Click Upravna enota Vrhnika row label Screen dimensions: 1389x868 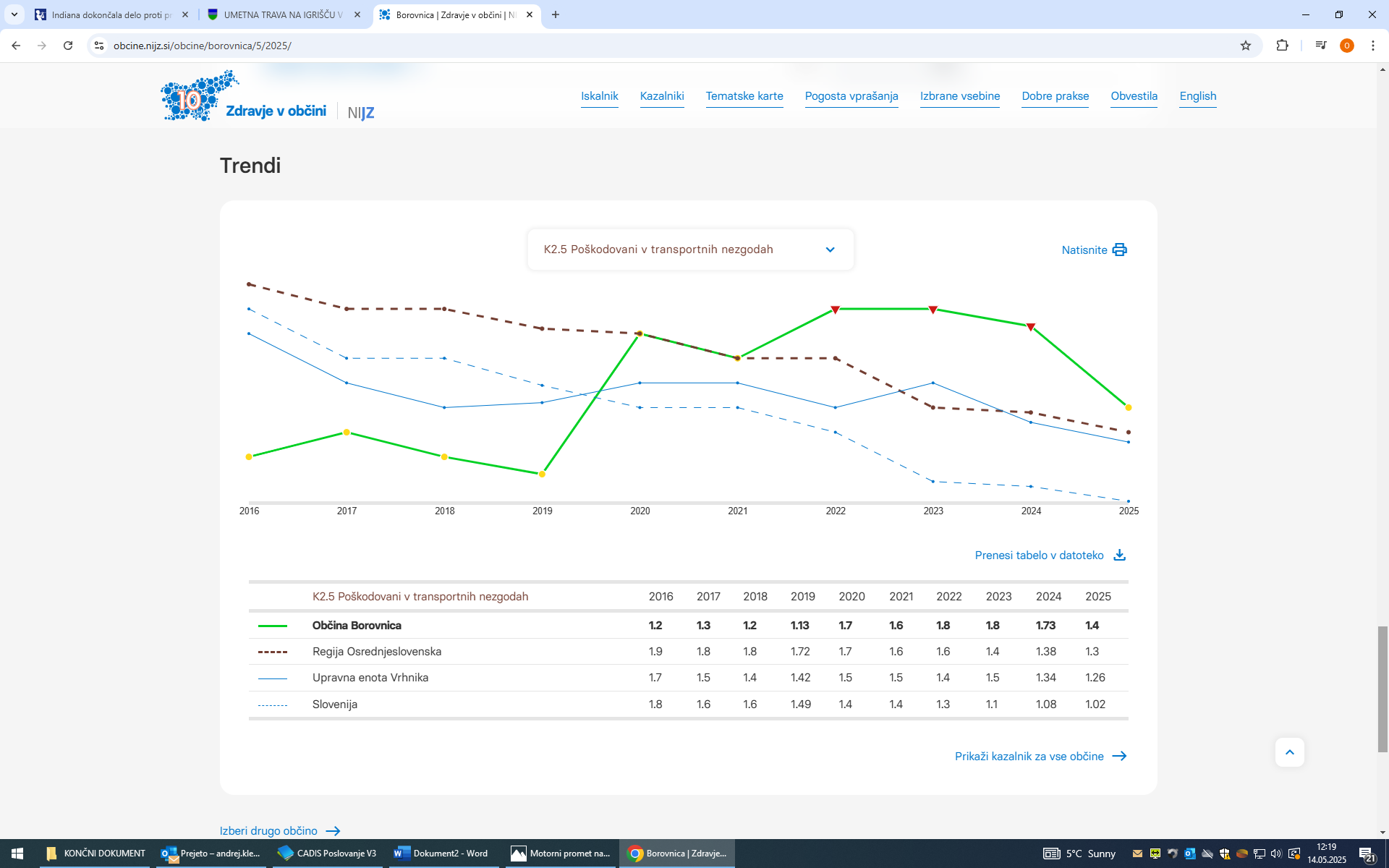(370, 677)
